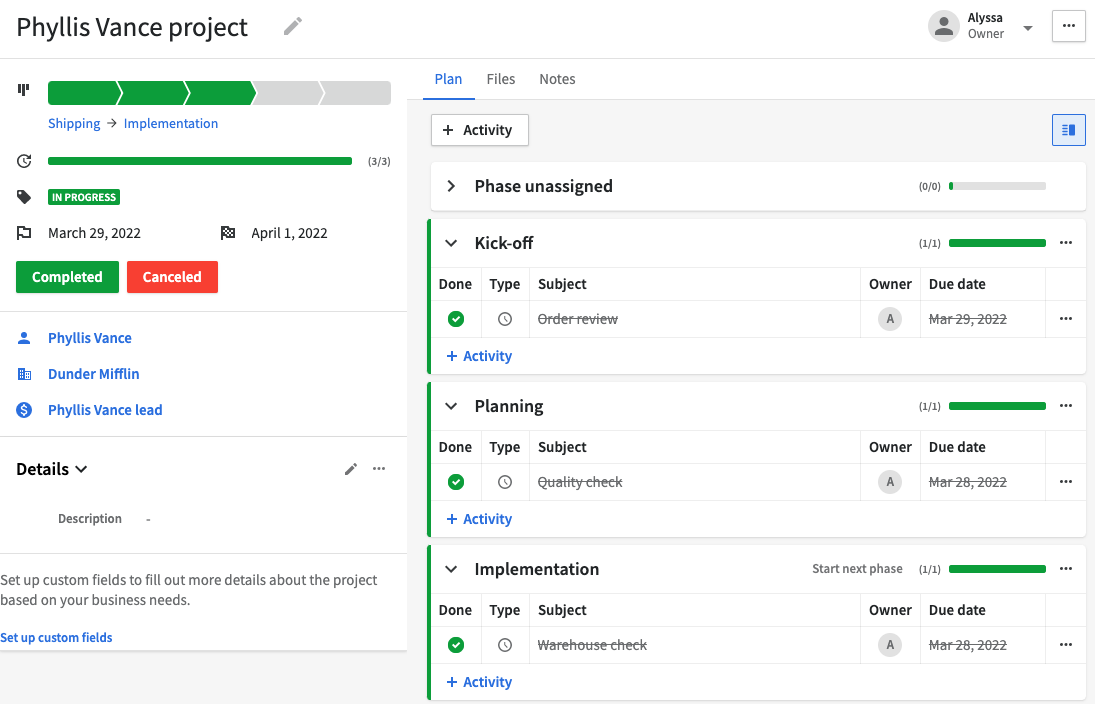Open the ellipsis menu on the Kick-off milestone
Screen dimensions: 1095x704
point(1065,242)
